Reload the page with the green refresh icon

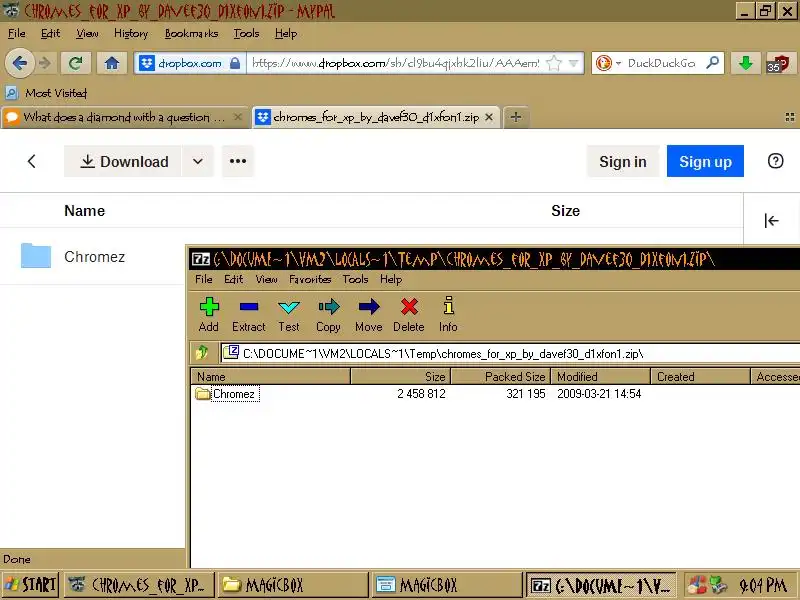click(76, 63)
